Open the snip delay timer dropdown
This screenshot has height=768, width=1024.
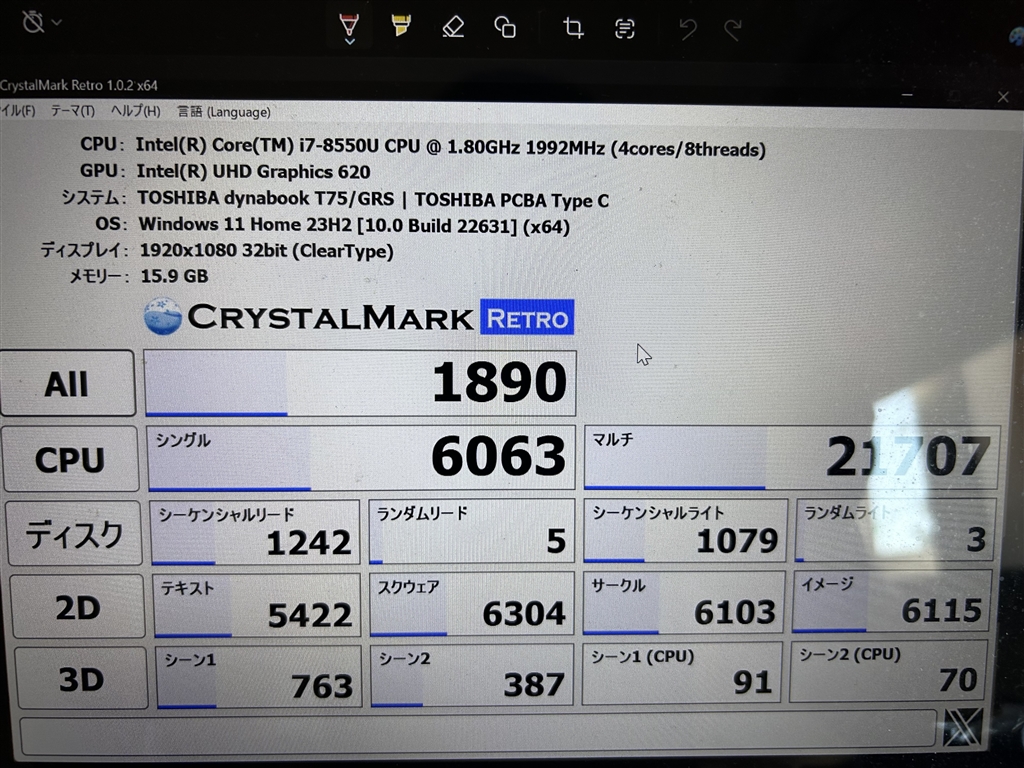(x=41, y=22)
